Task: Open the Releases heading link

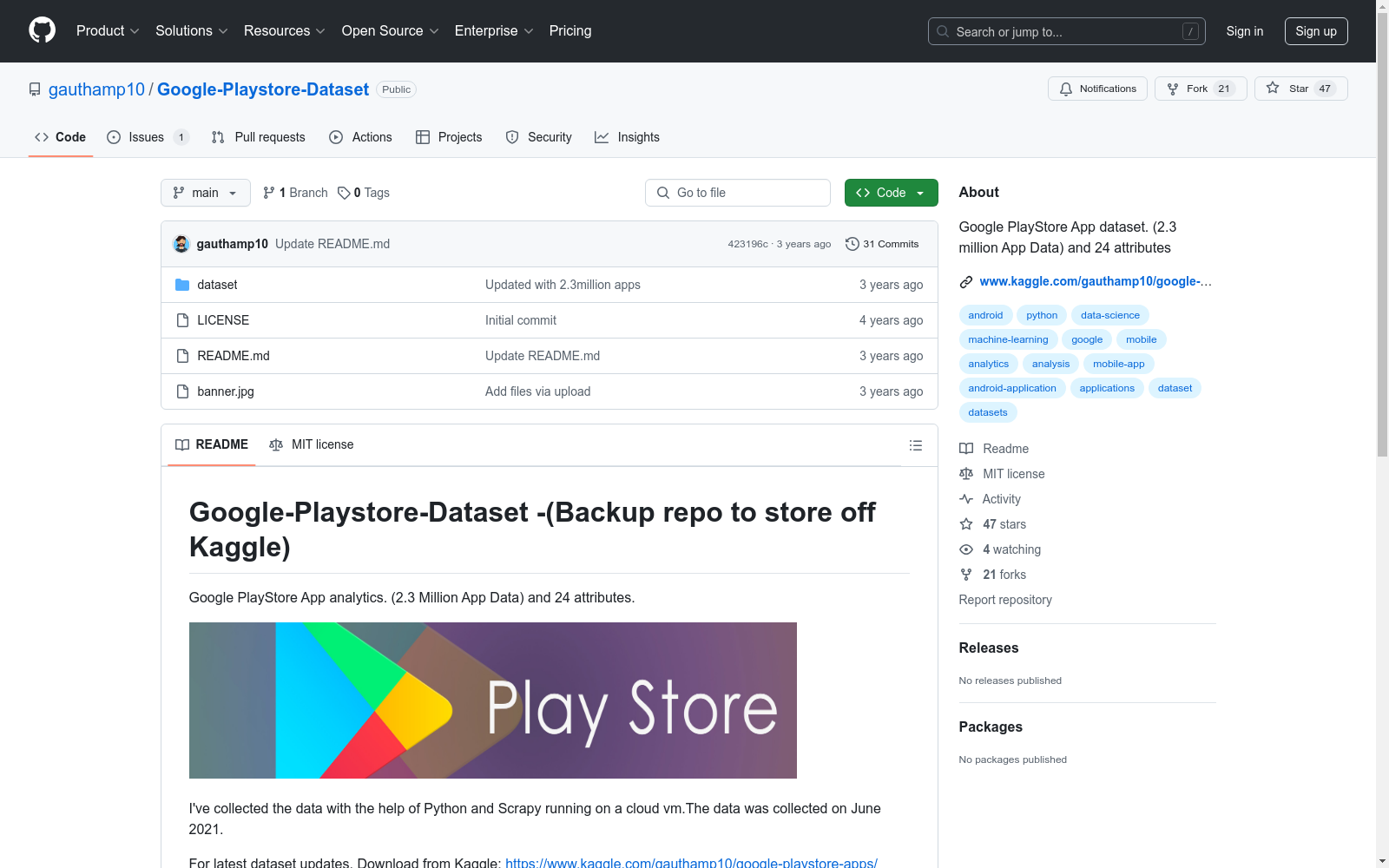Action: click(989, 648)
